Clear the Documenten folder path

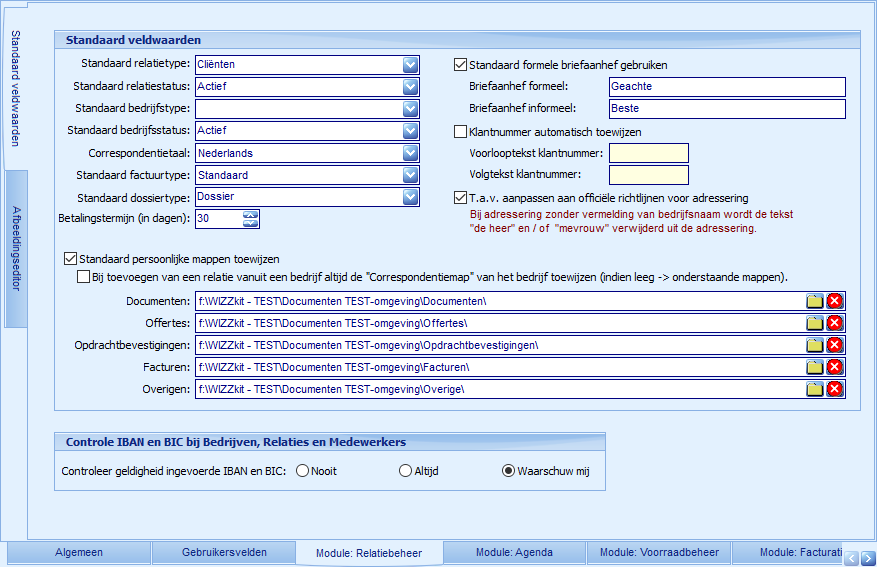coord(835,301)
